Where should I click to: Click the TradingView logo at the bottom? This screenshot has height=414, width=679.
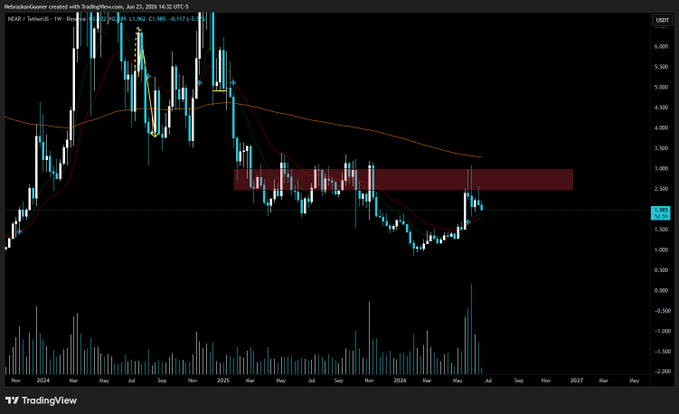pyautogui.click(x=41, y=401)
